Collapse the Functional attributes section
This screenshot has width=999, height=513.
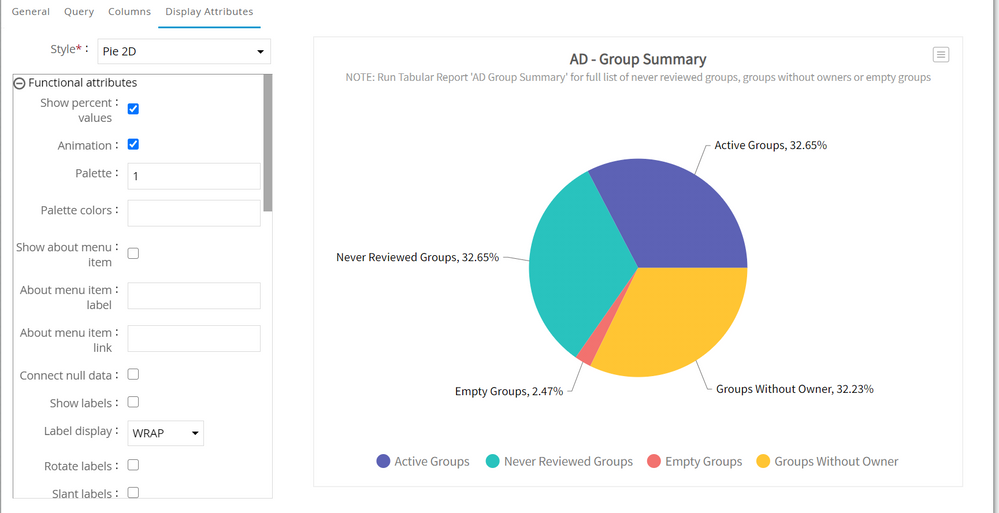pyautogui.click(x=19, y=83)
